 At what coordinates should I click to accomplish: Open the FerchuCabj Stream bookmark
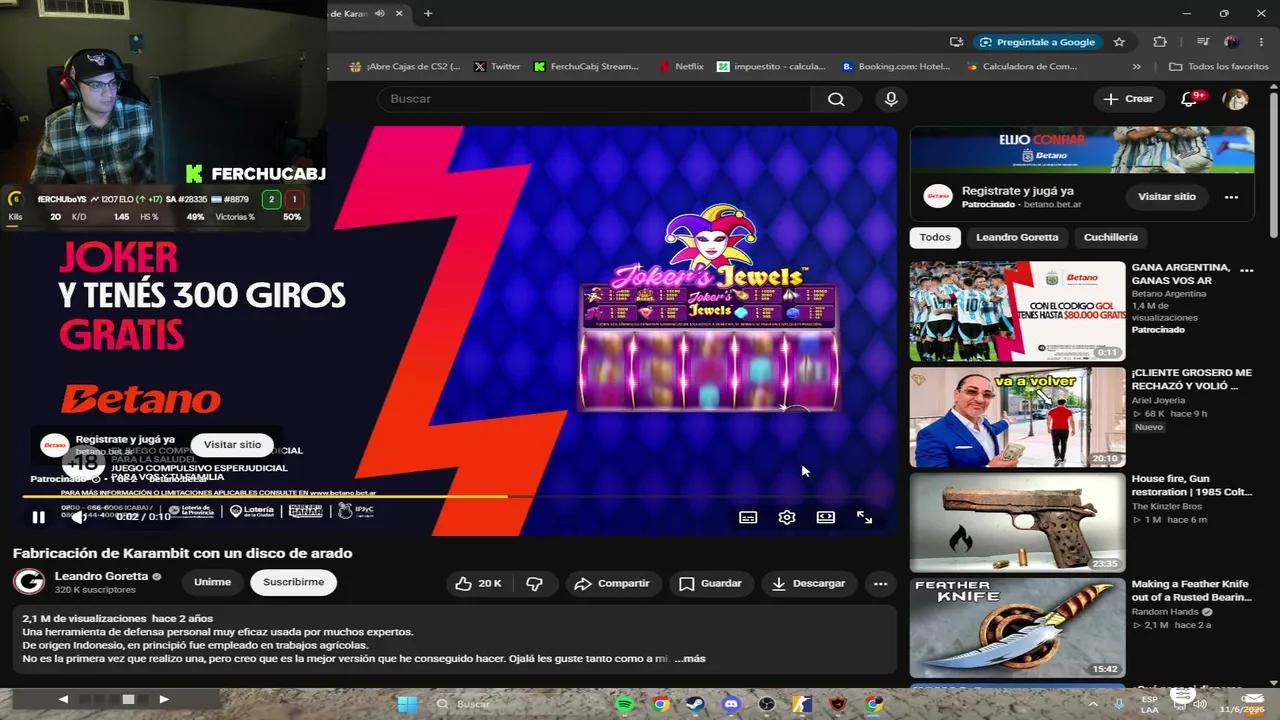(587, 67)
